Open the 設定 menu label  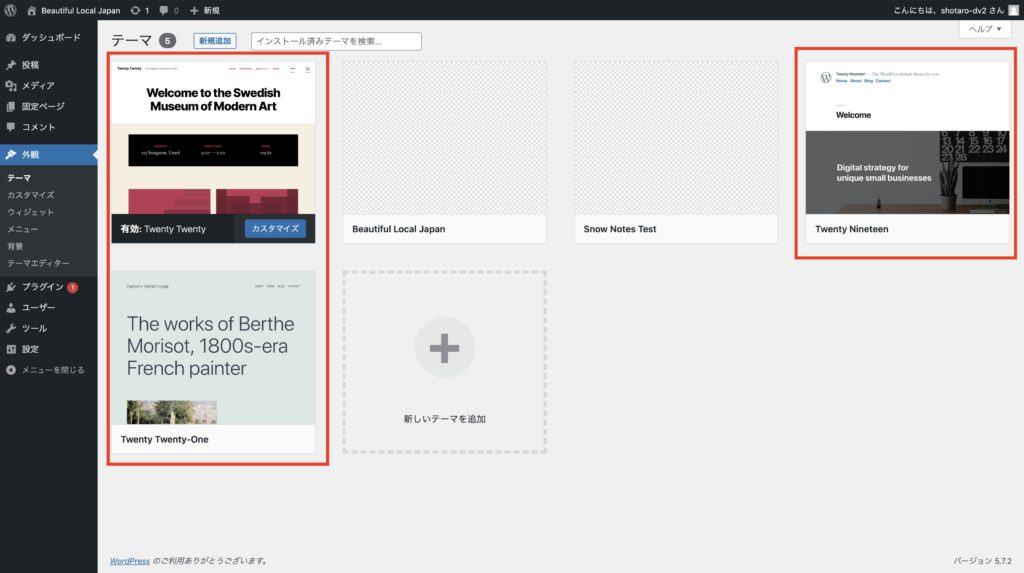[x=30, y=349]
